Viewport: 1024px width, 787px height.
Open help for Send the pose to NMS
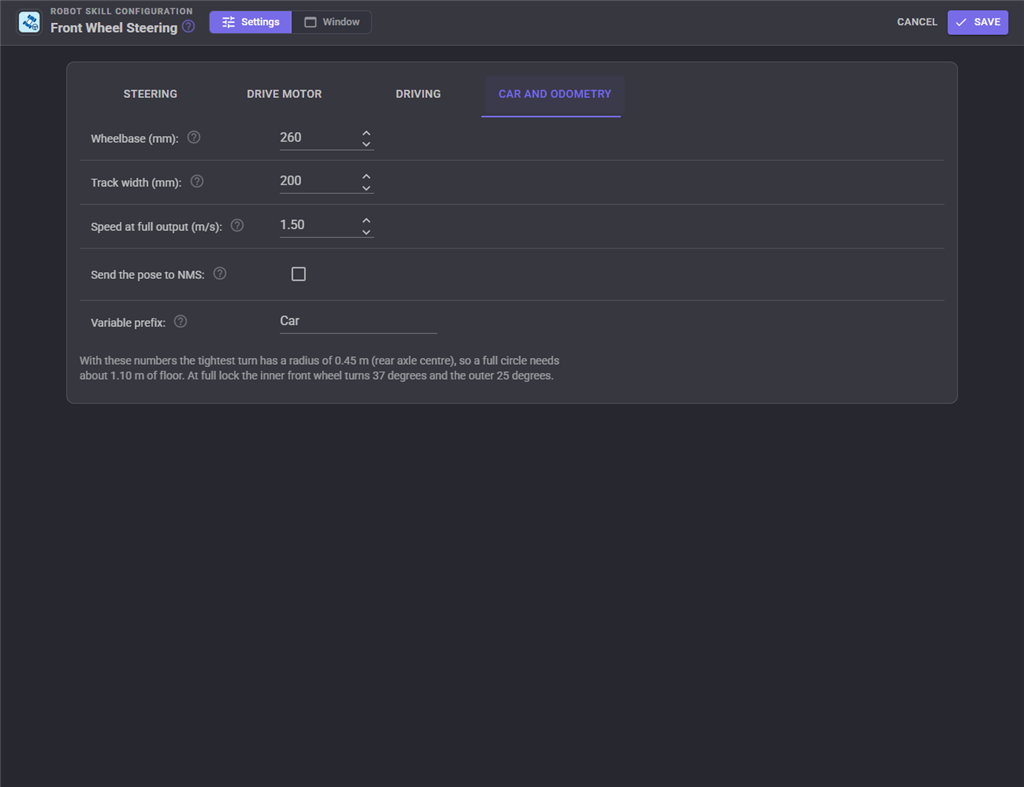(220, 274)
